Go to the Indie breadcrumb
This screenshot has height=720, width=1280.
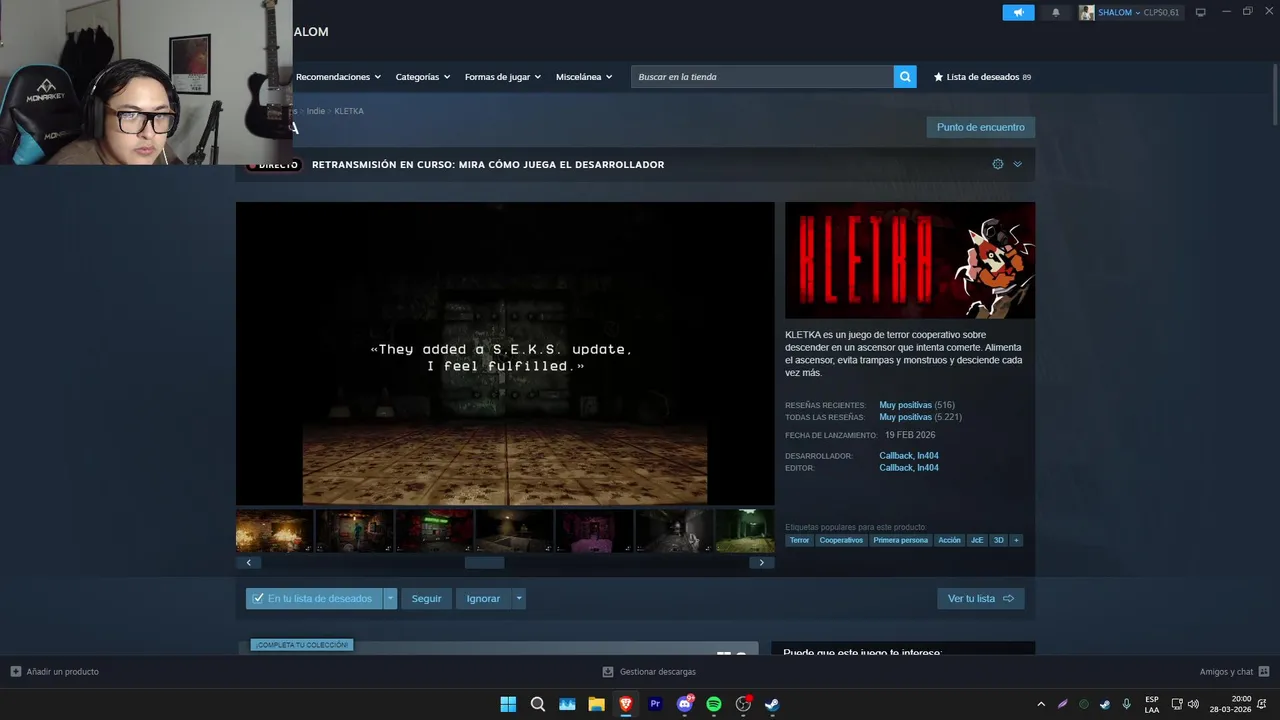[316, 111]
